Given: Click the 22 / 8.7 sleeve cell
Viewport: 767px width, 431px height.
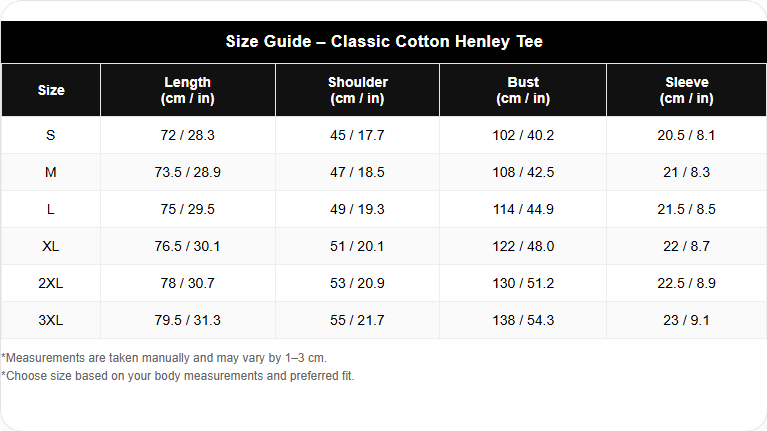Looking at the screenshot, I should [x=686, y=246].
